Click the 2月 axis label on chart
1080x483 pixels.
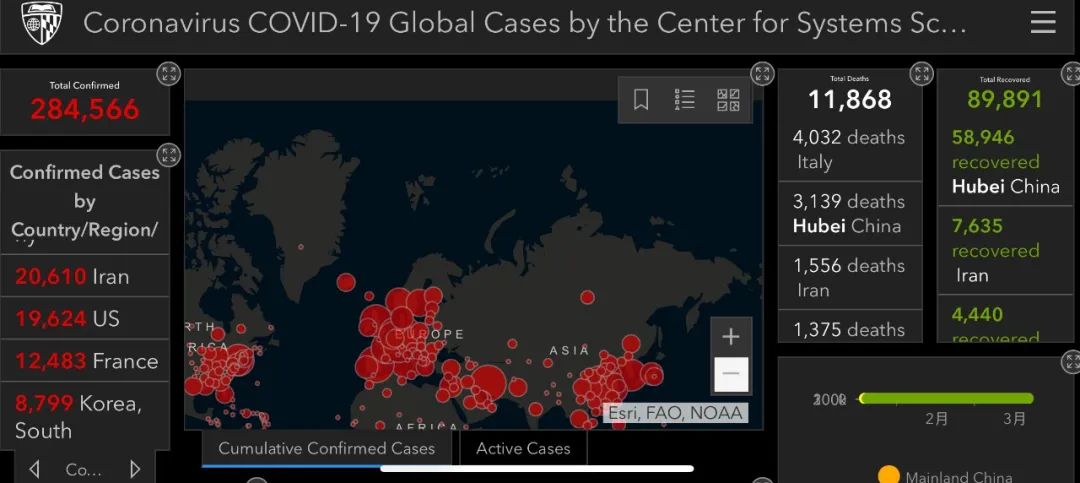click(936, 419)
